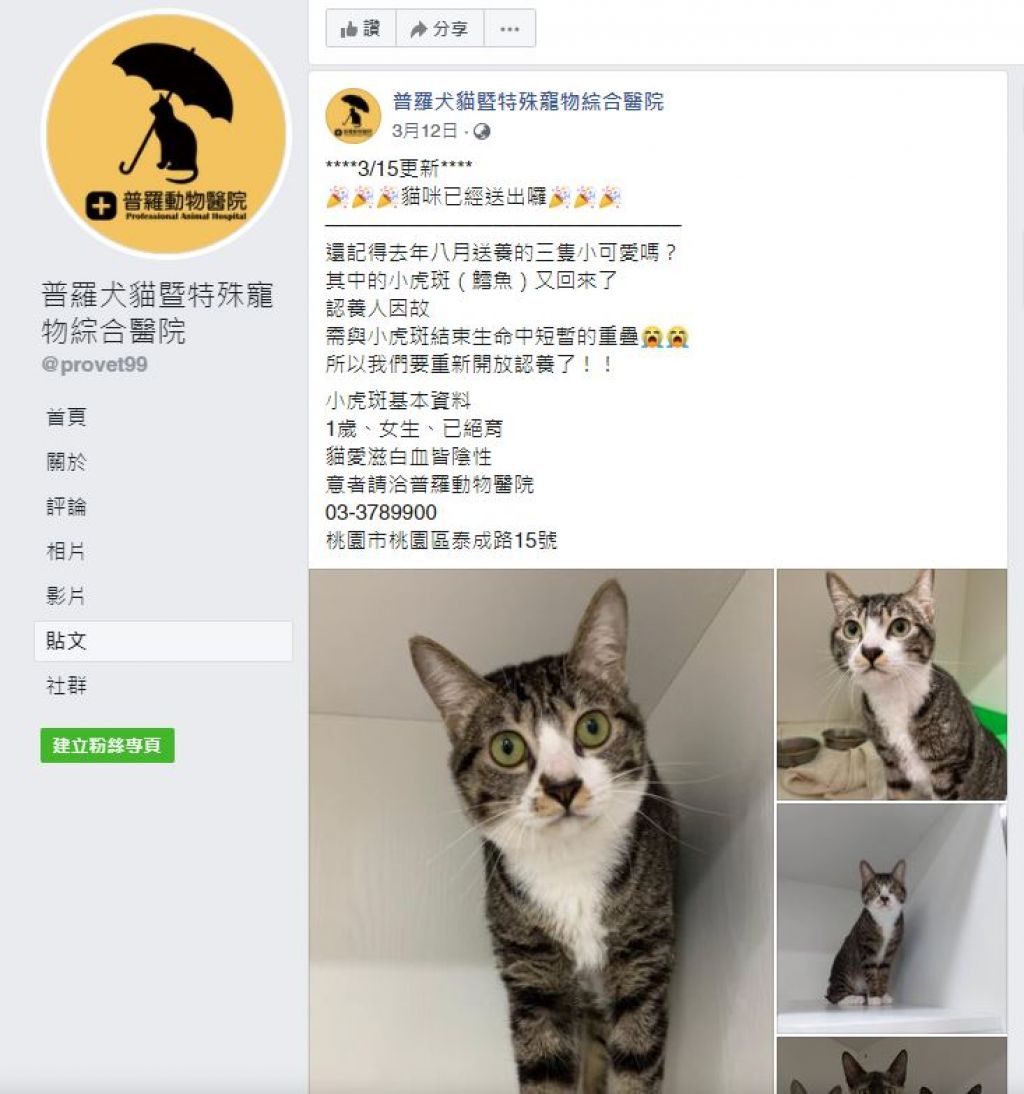Click the globe public privacy icon

[x=481, y=131]
